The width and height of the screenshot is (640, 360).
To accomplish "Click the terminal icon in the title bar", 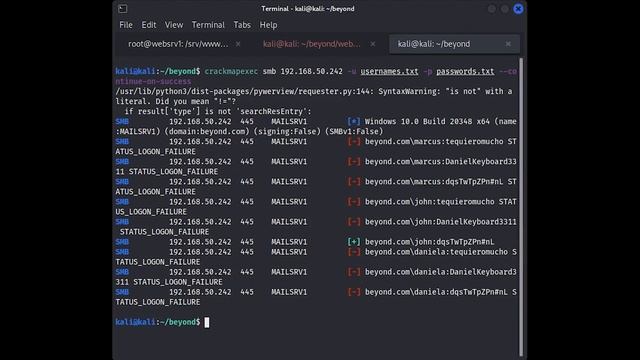I will 122,9.
